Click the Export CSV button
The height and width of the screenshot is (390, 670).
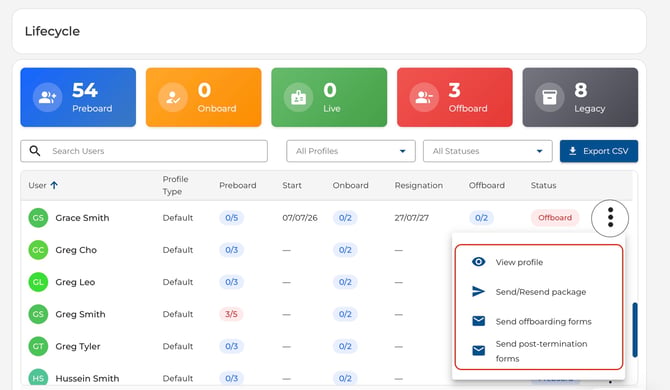click(x=599, y=151)
